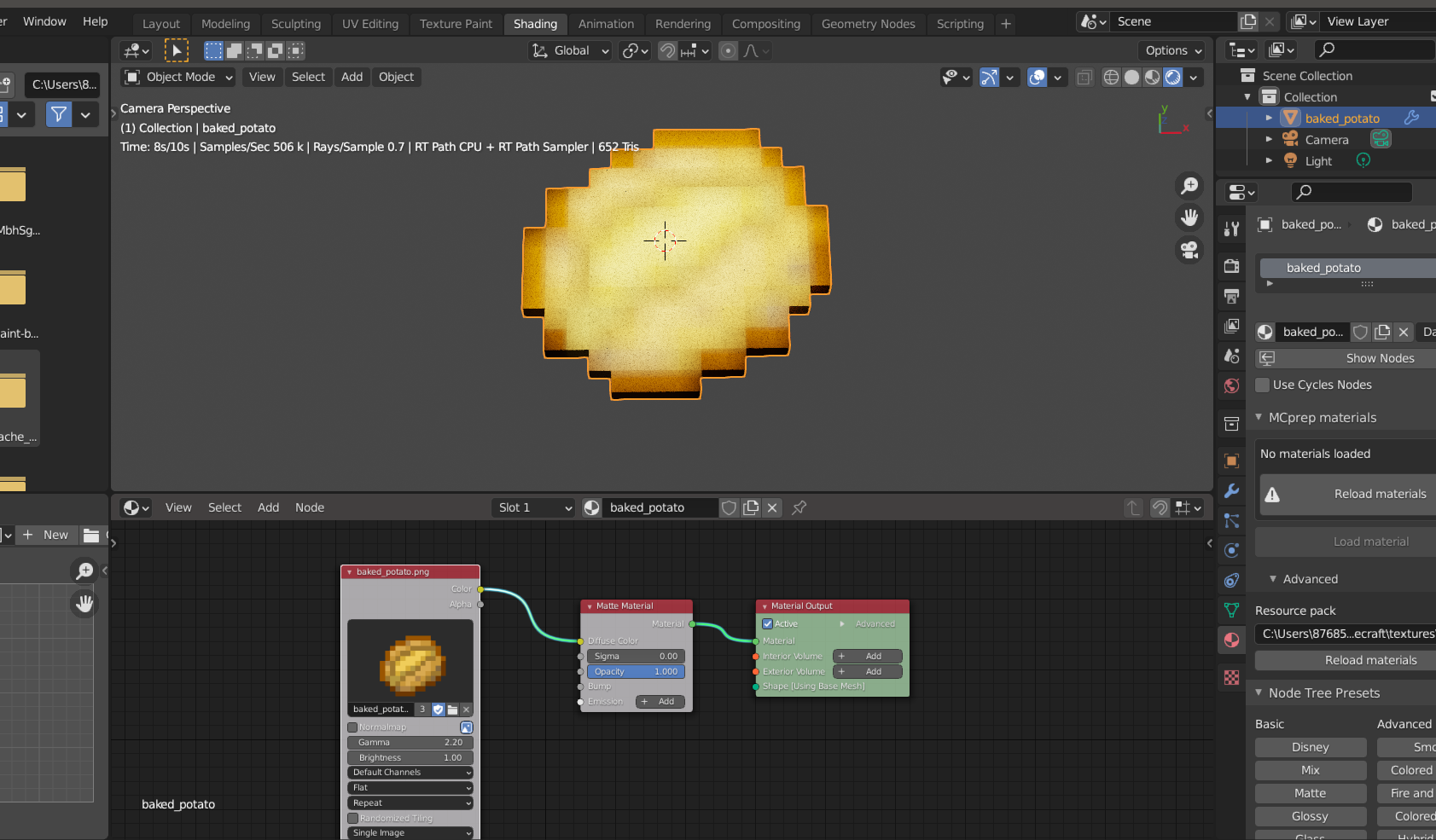The height and width of the screenshot is (840, 1436).
Task: Select the Rendered viewport shading icon
Action: click(1173, 77)
